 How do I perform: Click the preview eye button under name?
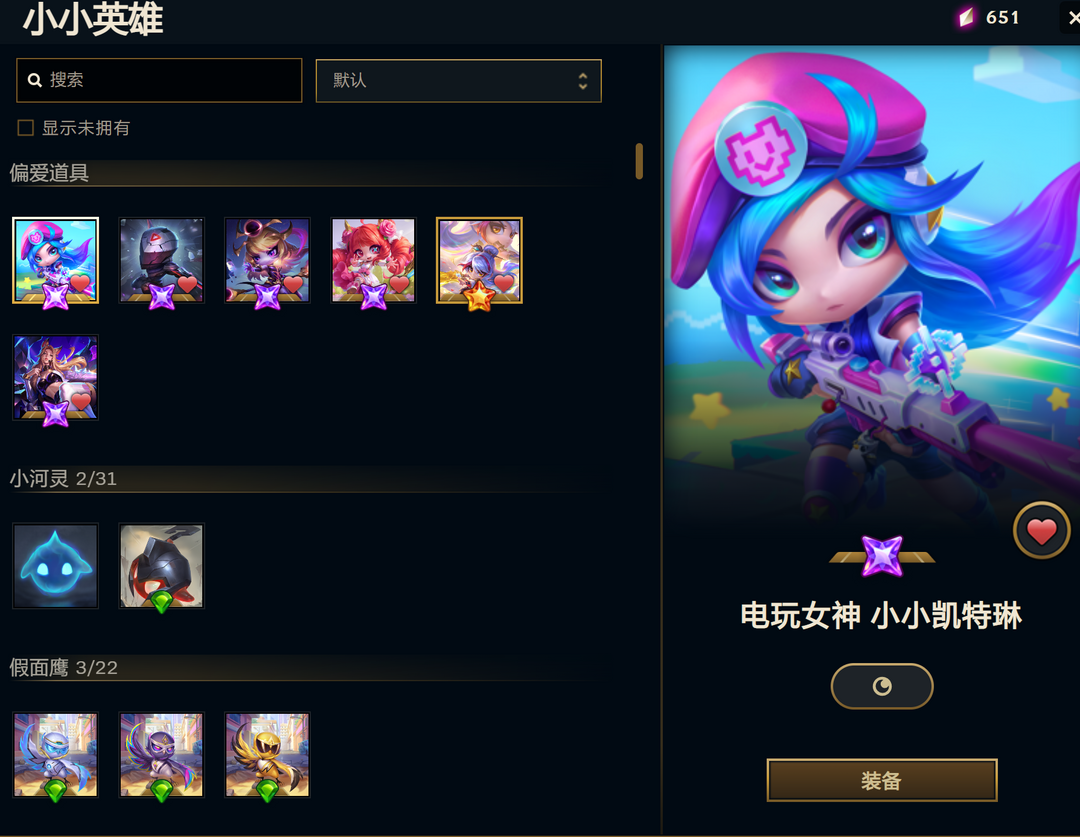click(x=882, y=686)
